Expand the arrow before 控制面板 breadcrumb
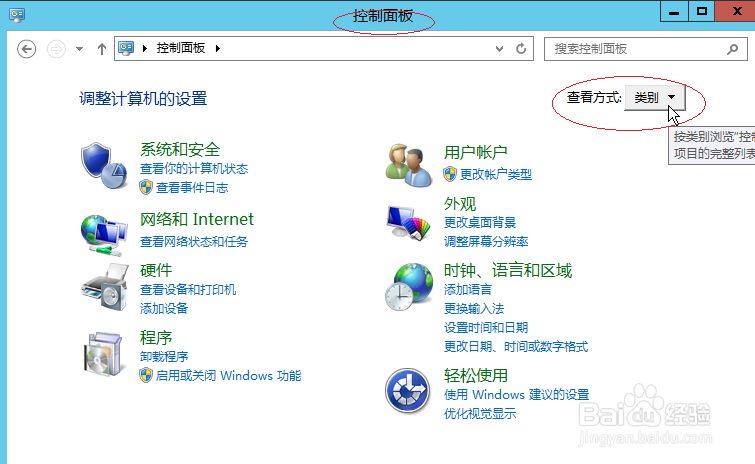This screenshot has width=755, height=464. tap(144, 48)
